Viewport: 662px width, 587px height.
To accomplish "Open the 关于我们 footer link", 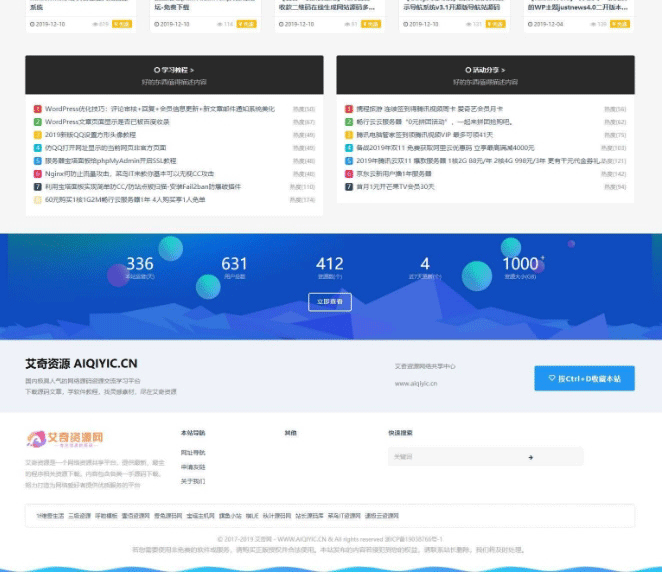I will coord(193,481).
